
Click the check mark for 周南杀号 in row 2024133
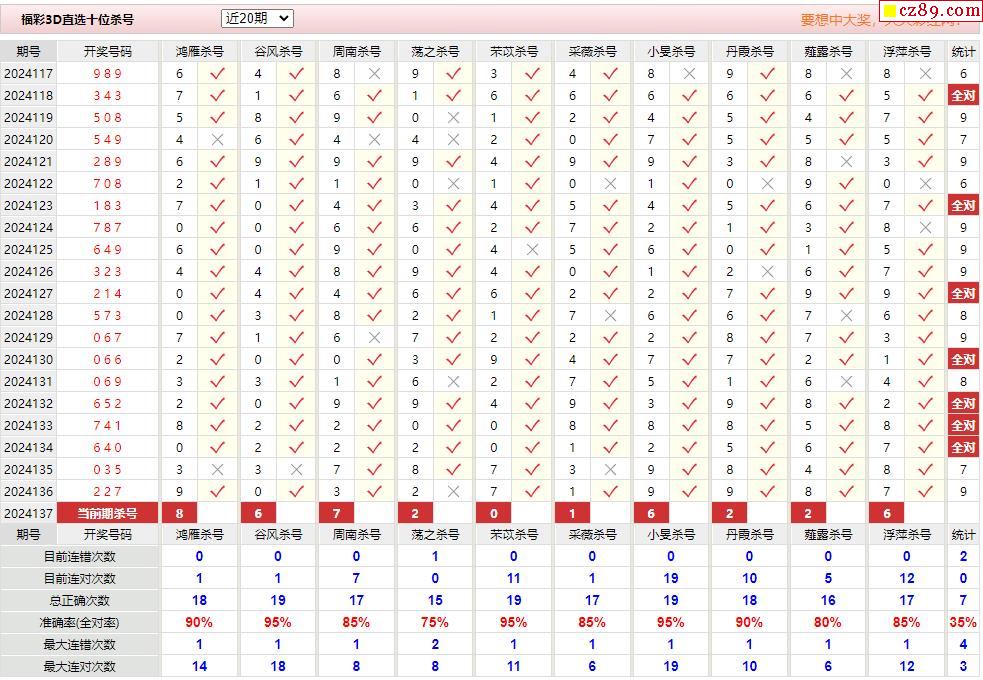pos(375,426)
